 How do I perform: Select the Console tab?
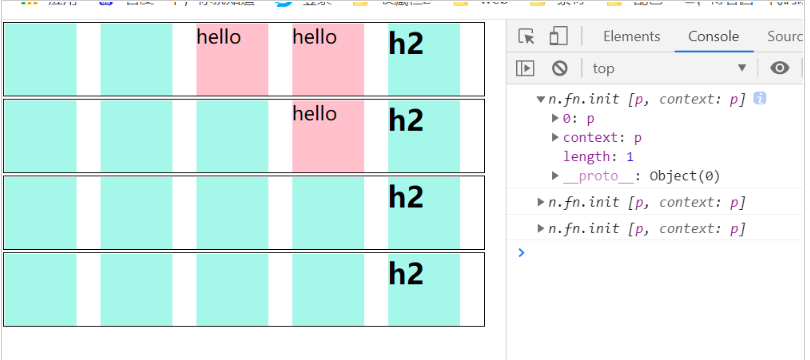[713, 37]
